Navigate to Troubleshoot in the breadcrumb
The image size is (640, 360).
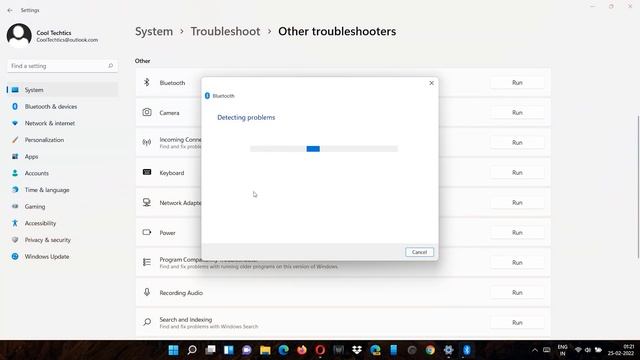click(225, 31)
